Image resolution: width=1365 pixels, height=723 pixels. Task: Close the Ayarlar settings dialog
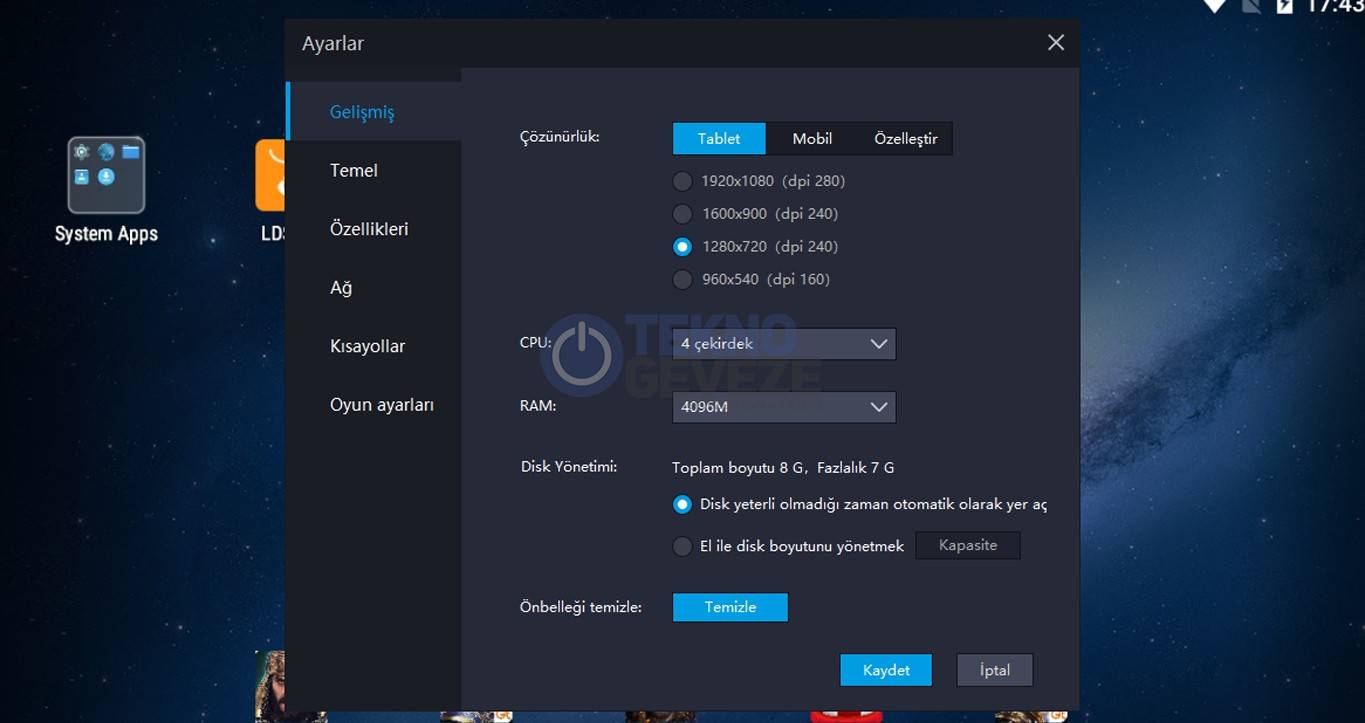pyautogui.click(x=1055, y=43)
